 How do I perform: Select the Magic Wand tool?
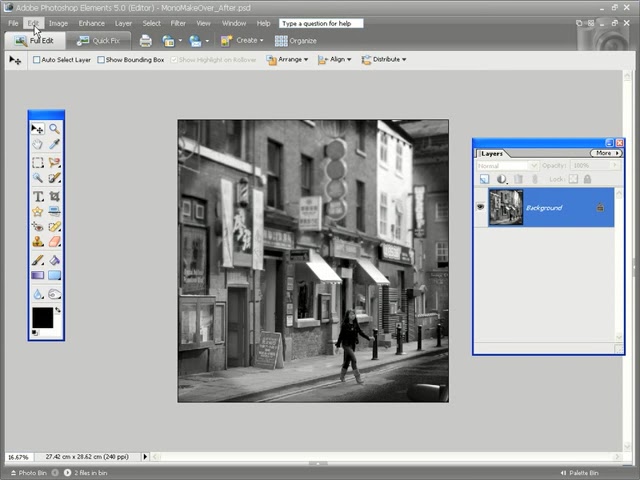click(38, 178)
